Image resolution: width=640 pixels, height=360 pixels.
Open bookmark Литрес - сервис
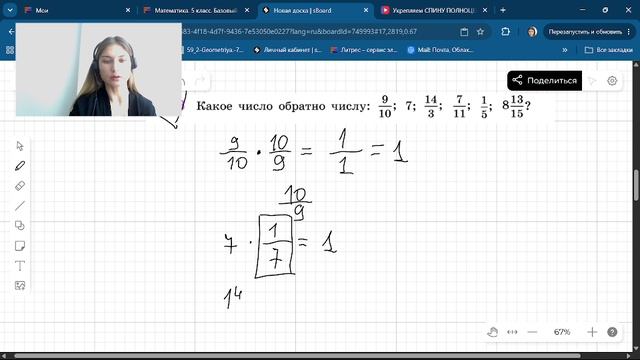coord(364,50)
